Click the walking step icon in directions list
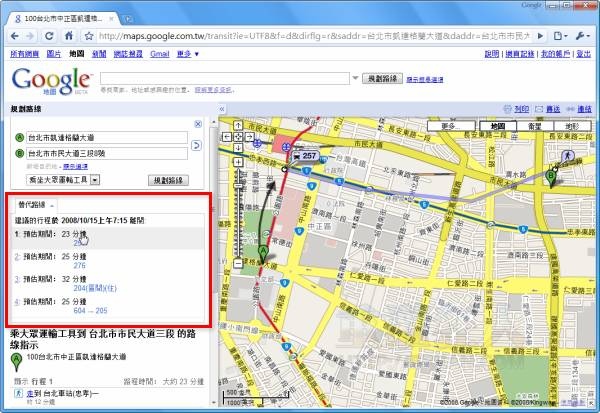600x413 pixels. pyautogui.click(x=18, y=393)
